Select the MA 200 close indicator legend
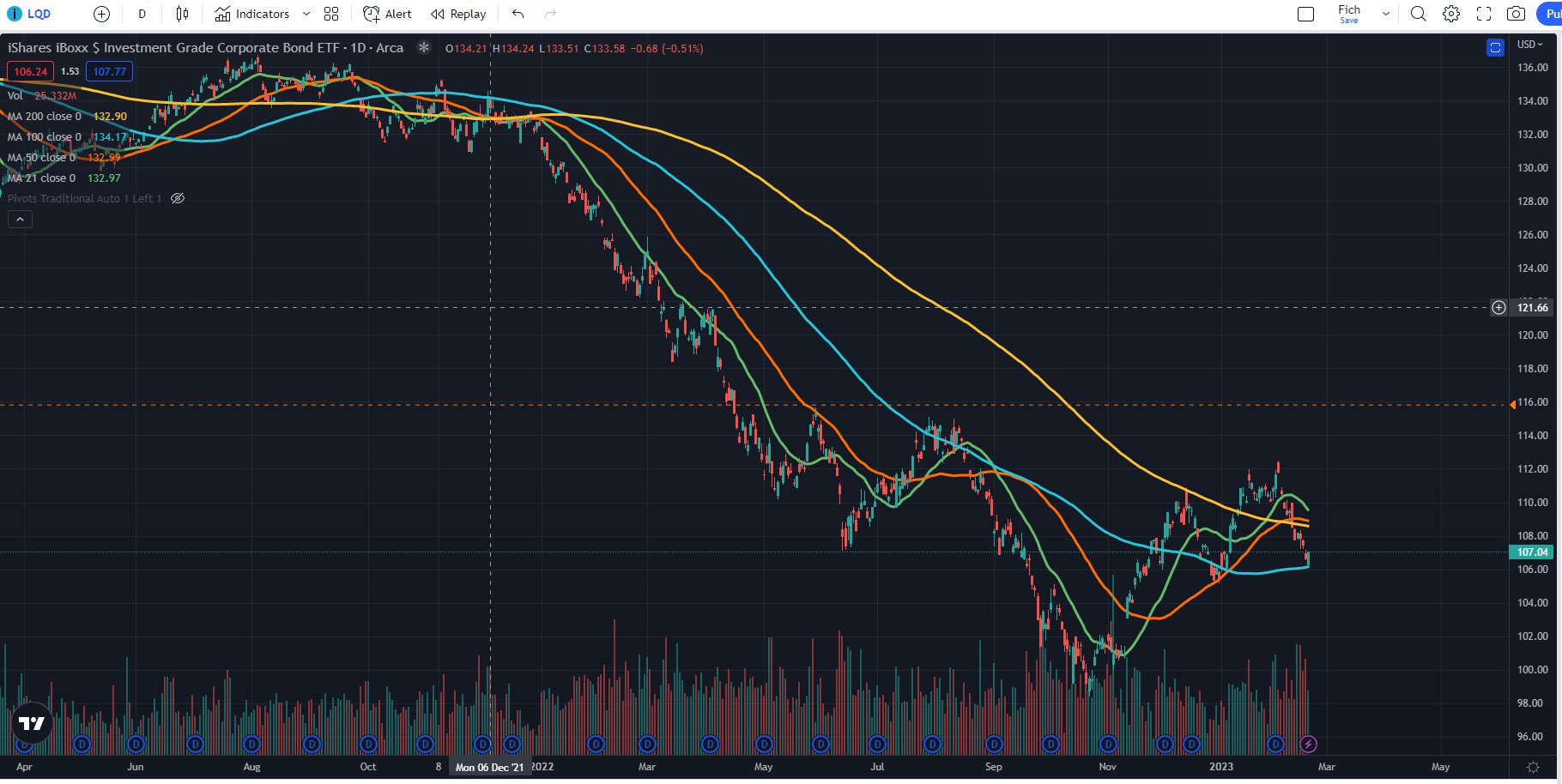Image resolution: width=1562 pixels, height=784 pixels. 45,116
